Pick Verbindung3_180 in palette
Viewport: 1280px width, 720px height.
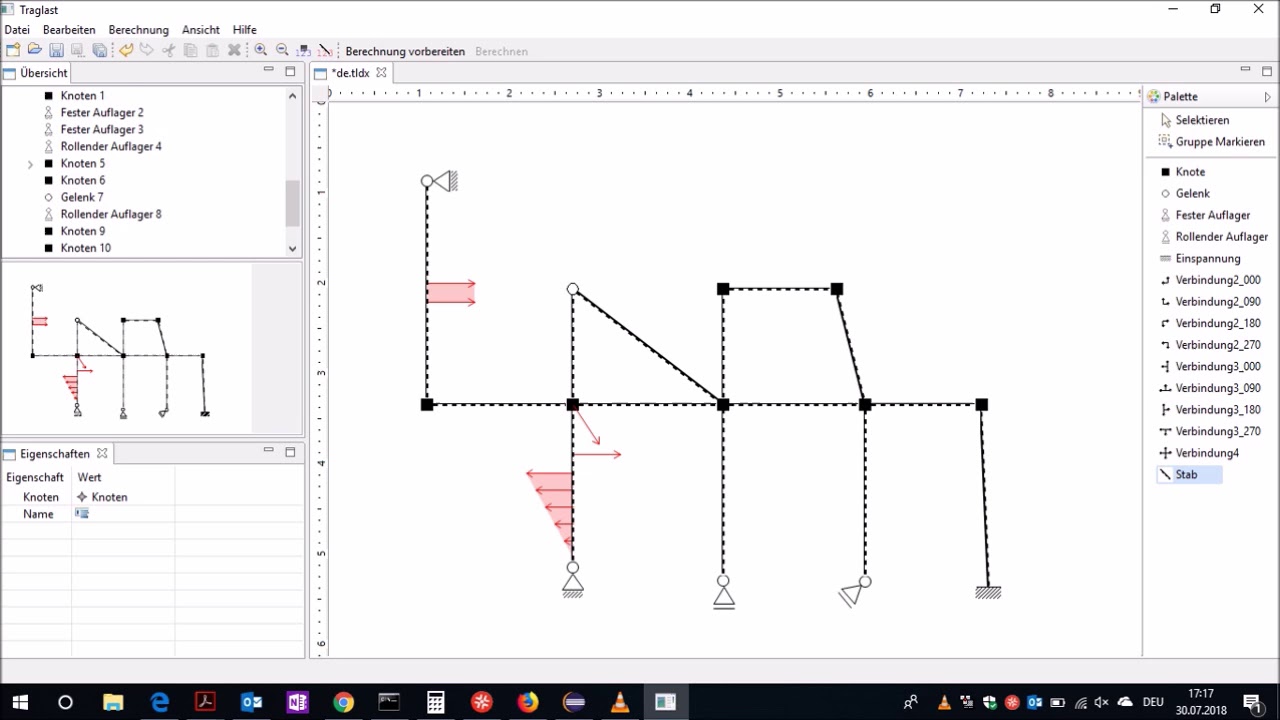pyautogui.click(x=1209, y=410)
